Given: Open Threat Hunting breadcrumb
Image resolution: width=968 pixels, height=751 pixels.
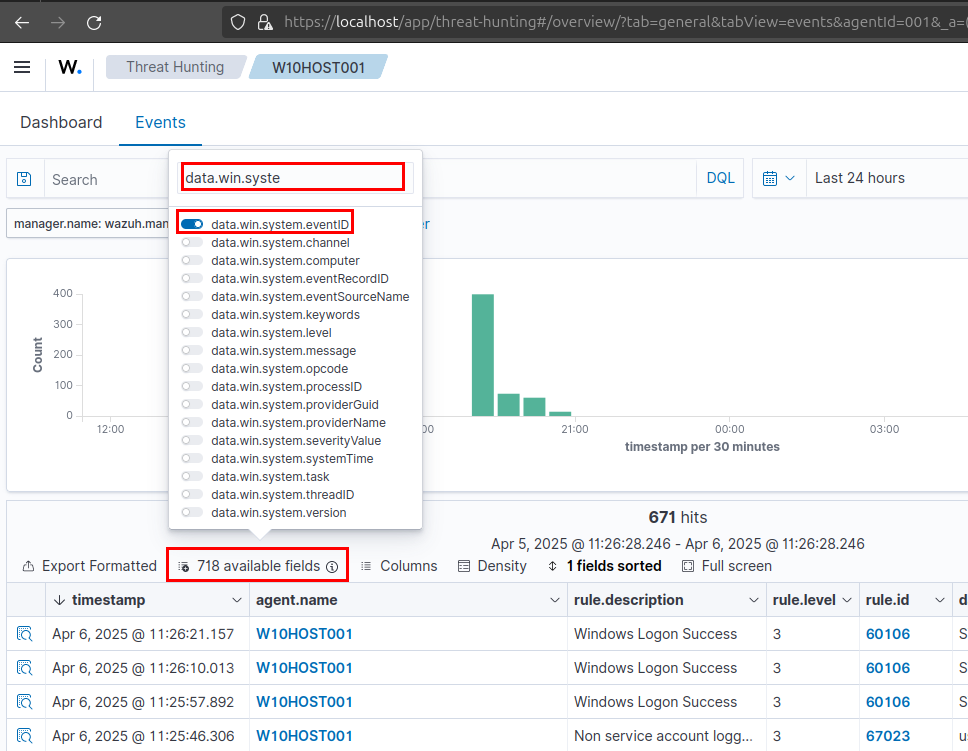Looking at the screenshot, I should (175, 67).
